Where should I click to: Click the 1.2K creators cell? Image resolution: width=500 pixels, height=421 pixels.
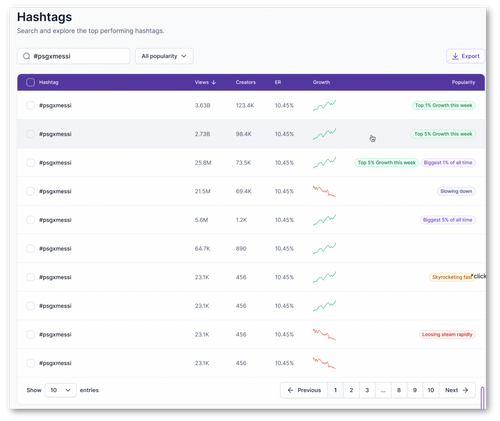coord(241,220)
